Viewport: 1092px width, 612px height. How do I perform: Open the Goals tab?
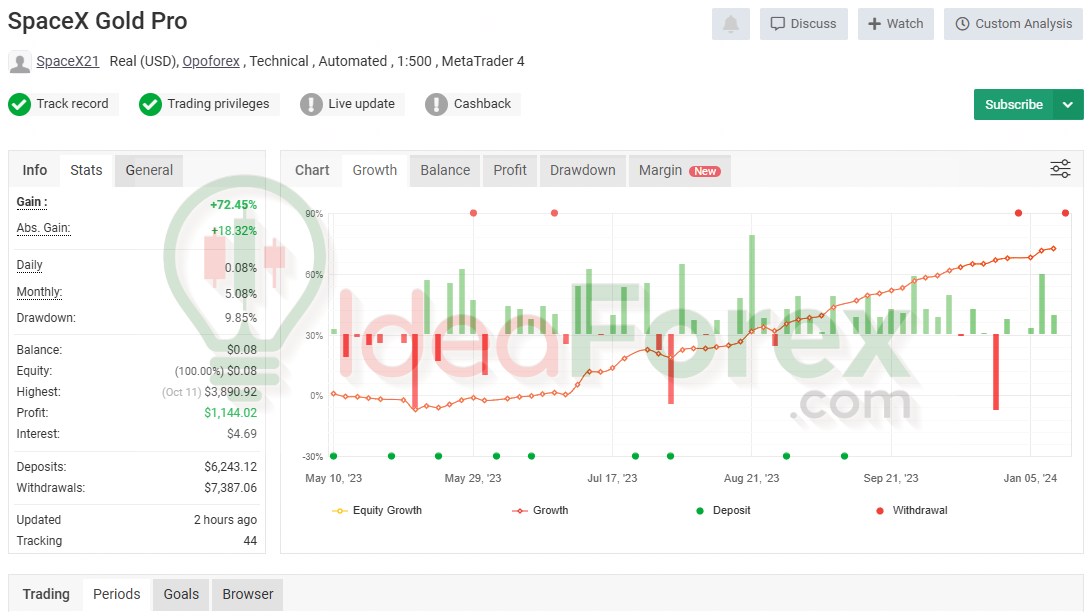point(181,595)
